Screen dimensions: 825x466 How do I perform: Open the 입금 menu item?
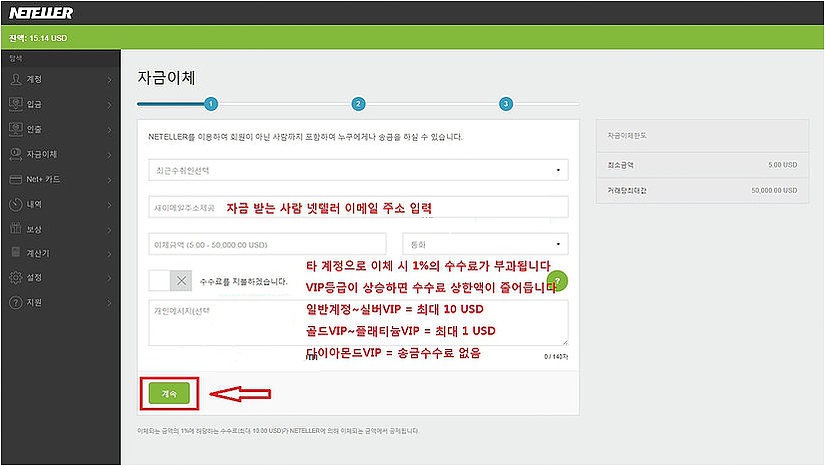[x=61, y=104]
